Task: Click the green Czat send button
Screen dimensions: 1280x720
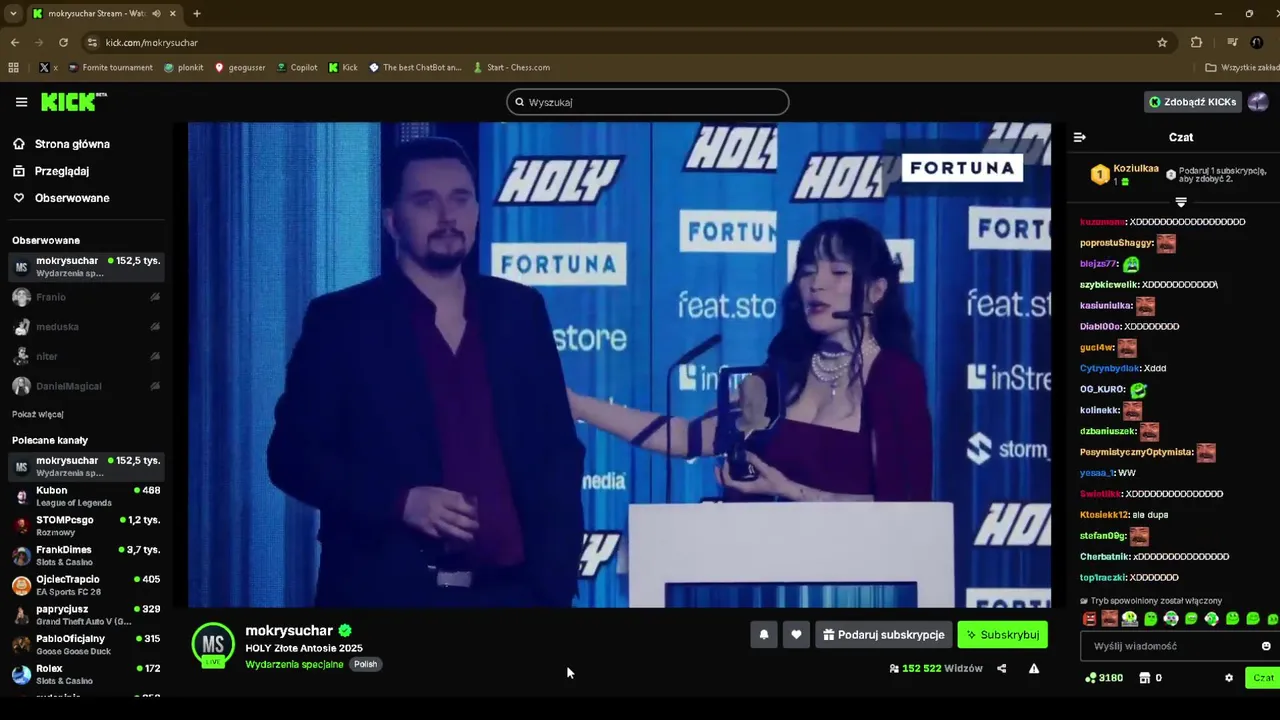Action: point(1263,678)
